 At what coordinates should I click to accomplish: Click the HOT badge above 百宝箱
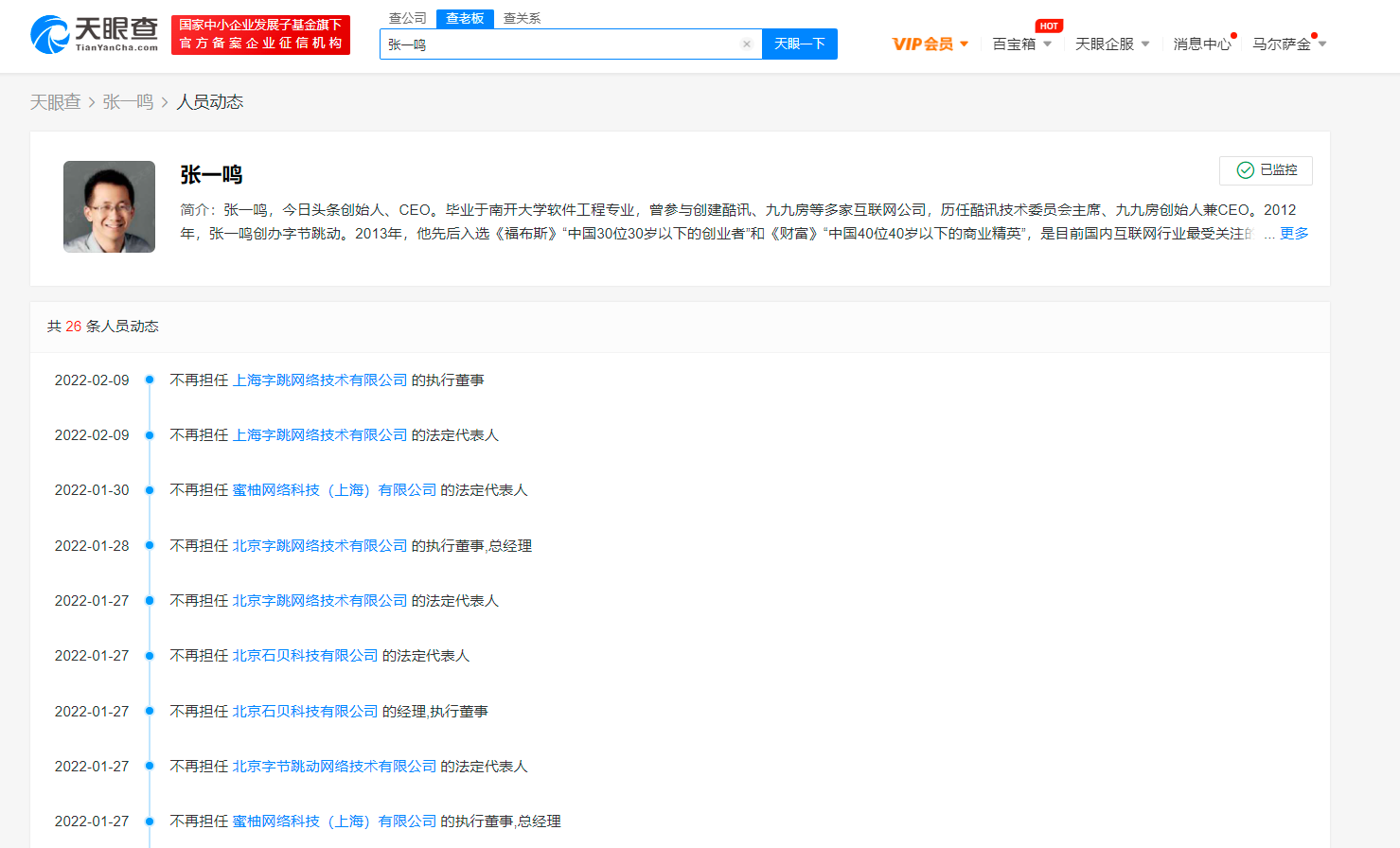click(1049, 26)
